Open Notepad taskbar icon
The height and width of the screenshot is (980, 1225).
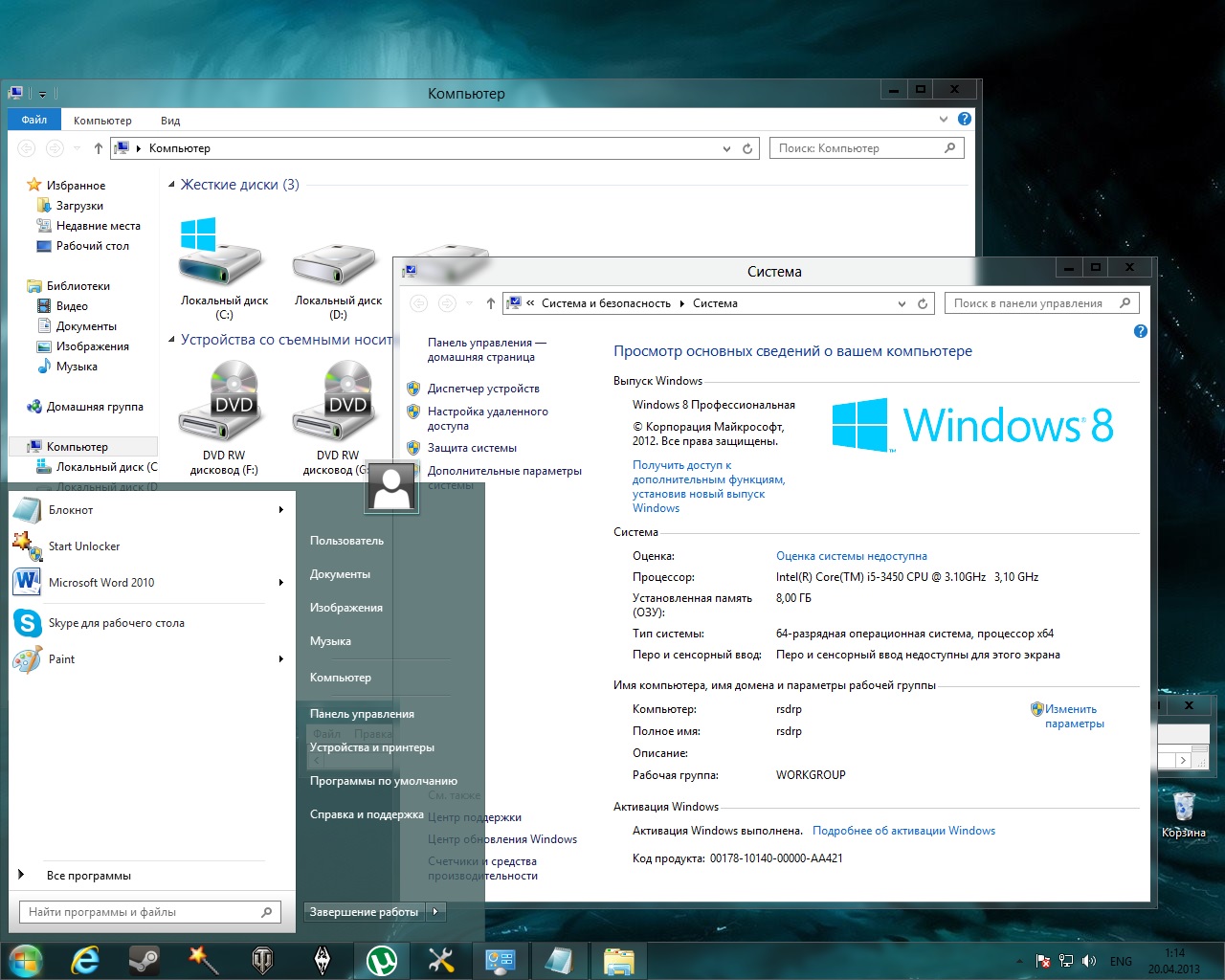point(559,960)
